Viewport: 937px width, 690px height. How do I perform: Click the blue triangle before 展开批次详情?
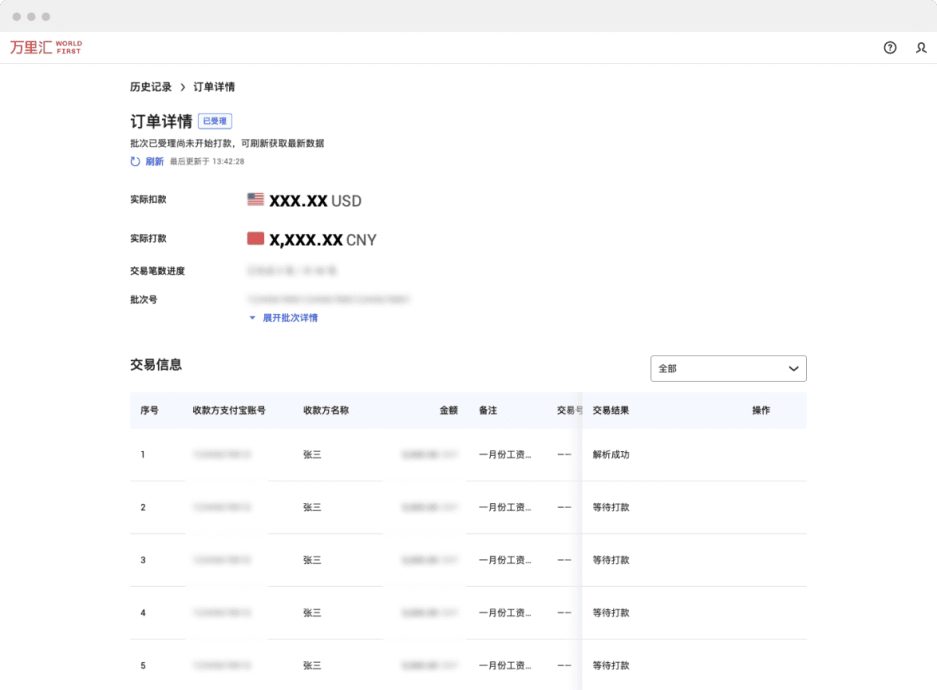coord(251,318)
